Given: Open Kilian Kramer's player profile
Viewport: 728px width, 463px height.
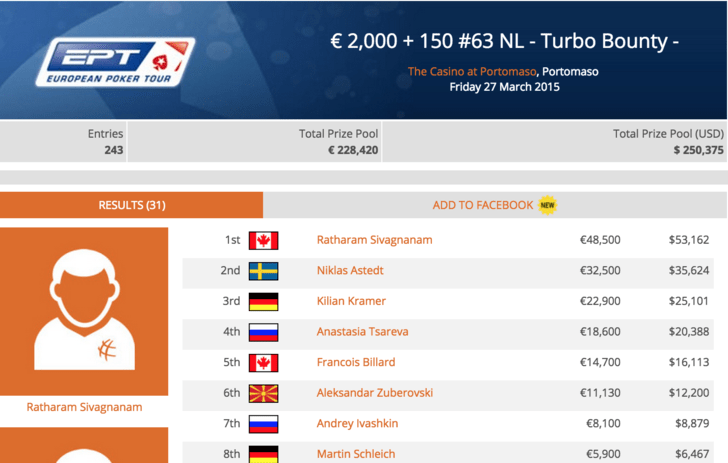Looking at the screenshot, I should 351,301.
